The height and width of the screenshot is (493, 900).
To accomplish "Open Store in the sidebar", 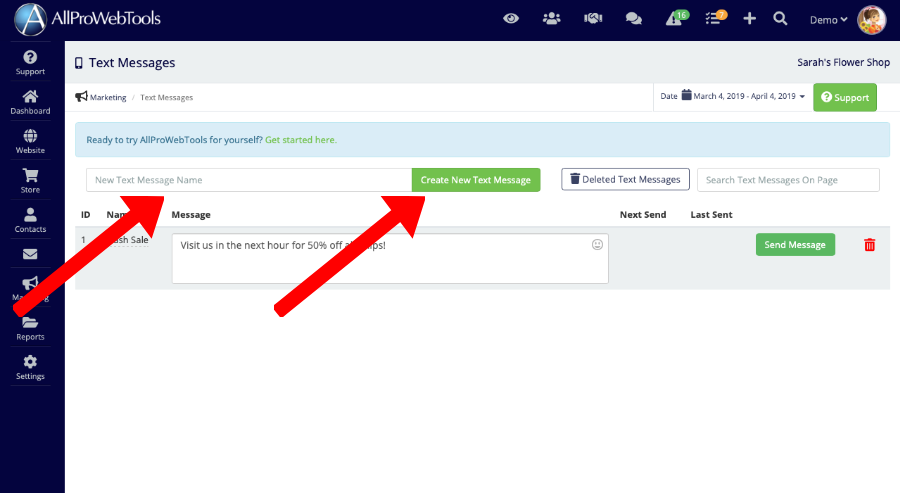I will 30,181.
